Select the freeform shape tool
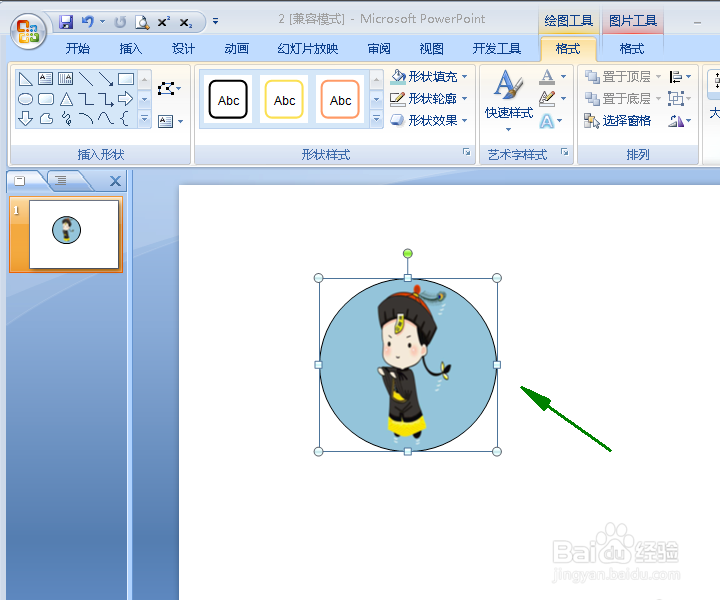 pyautogui.click(x=46, y=119)
